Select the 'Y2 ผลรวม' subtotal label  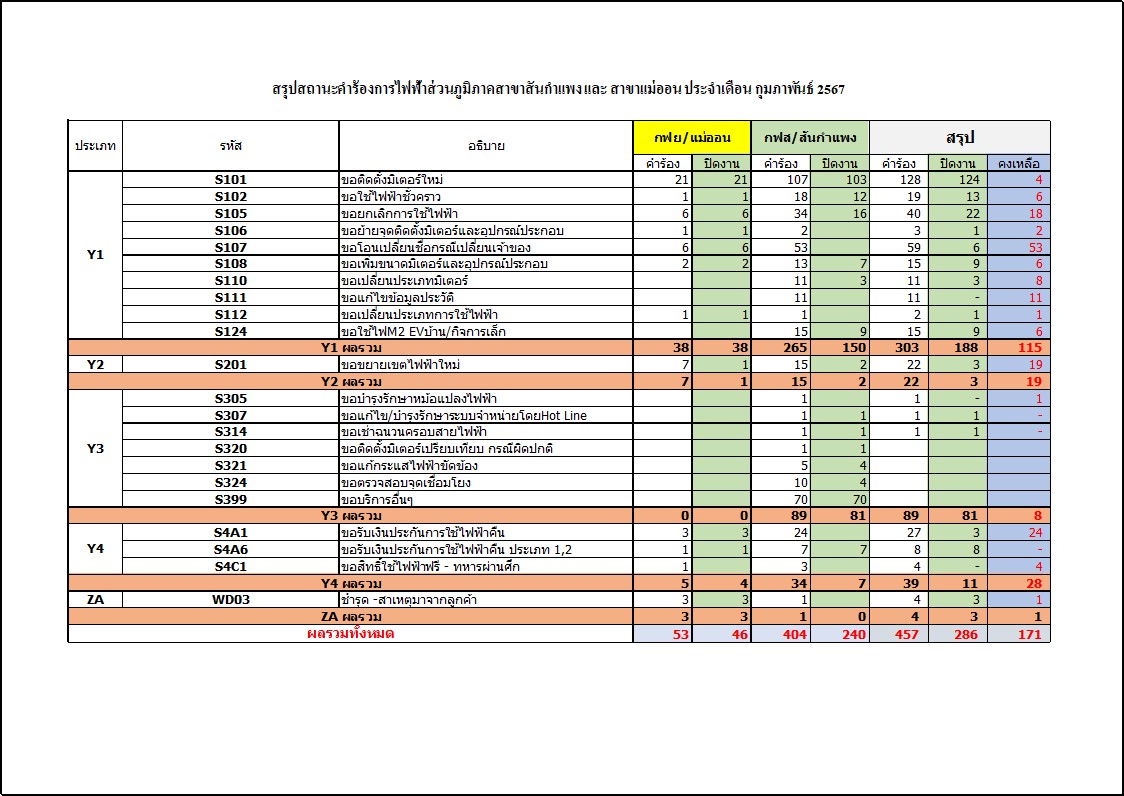351,382
